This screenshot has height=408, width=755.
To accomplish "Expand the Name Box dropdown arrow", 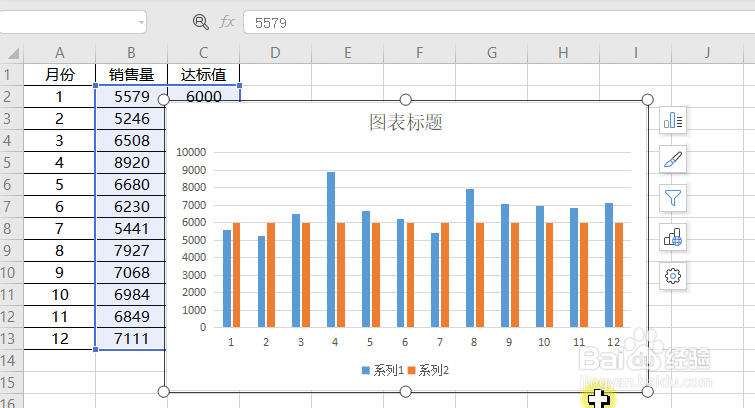I will [x=141, y=22].
